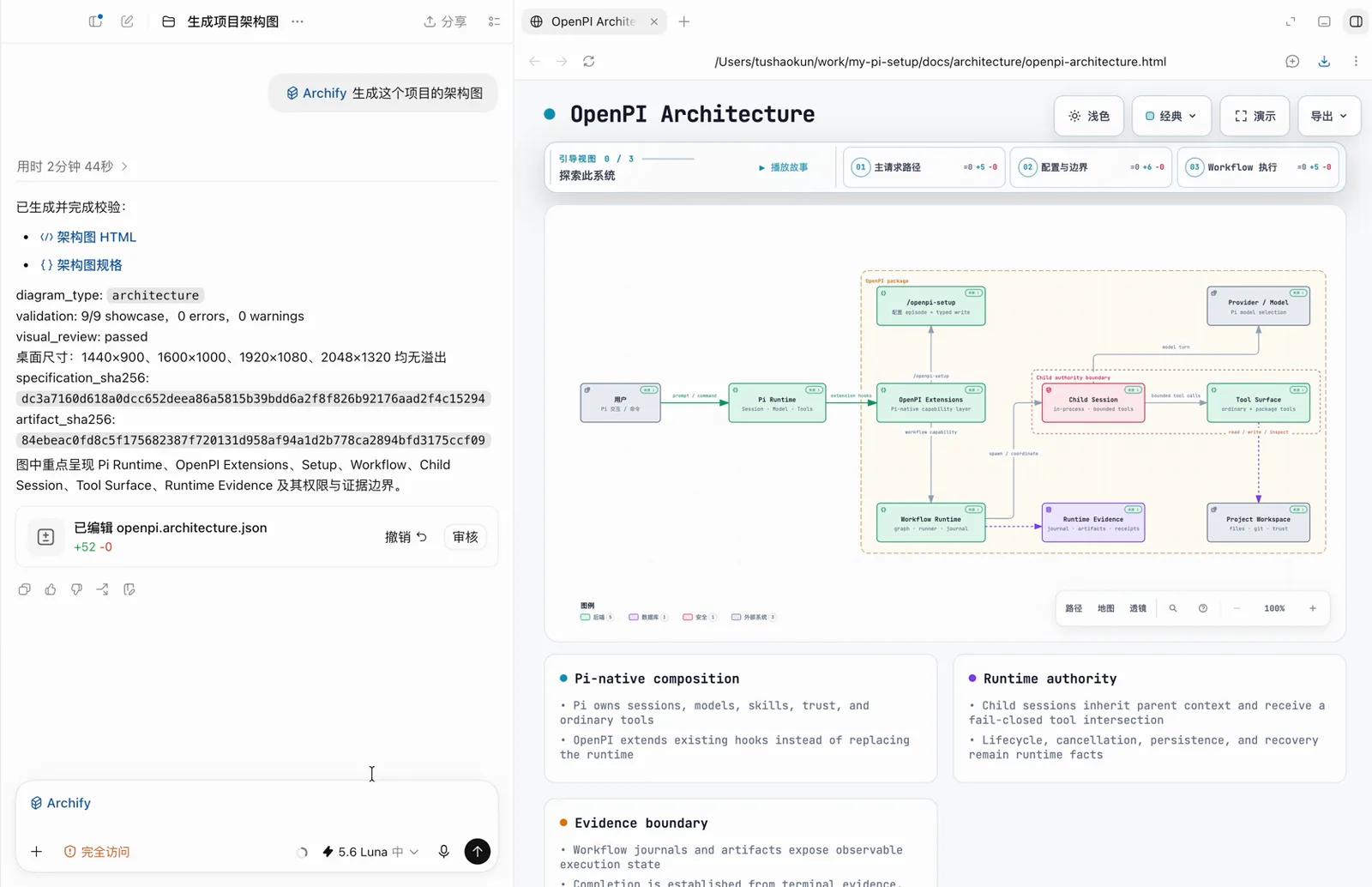Toggle the 数据库 legend filter
The image size is (1372, 887).
point(647,617)
